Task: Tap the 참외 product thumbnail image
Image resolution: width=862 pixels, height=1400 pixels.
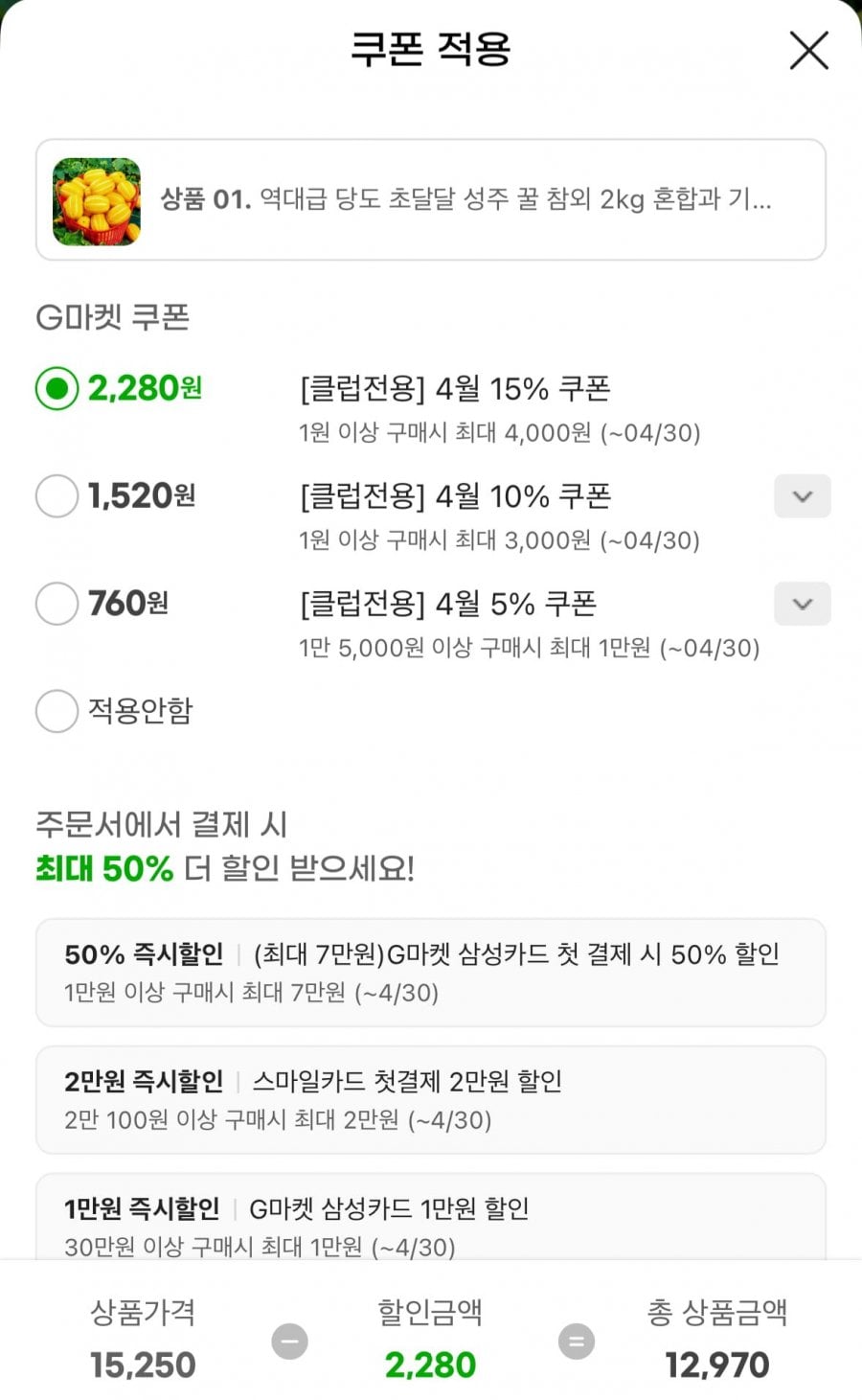Action: click(97, 201)
